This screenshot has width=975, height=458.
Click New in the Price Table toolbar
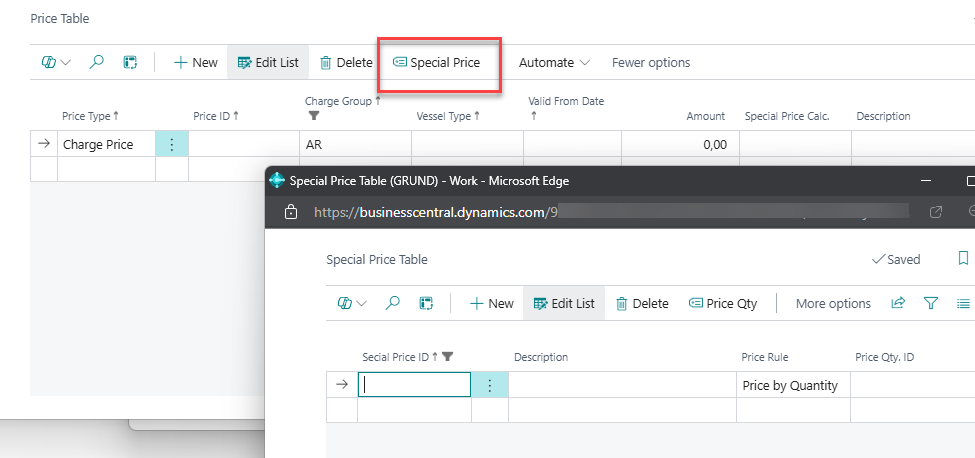tap(195, 62)
